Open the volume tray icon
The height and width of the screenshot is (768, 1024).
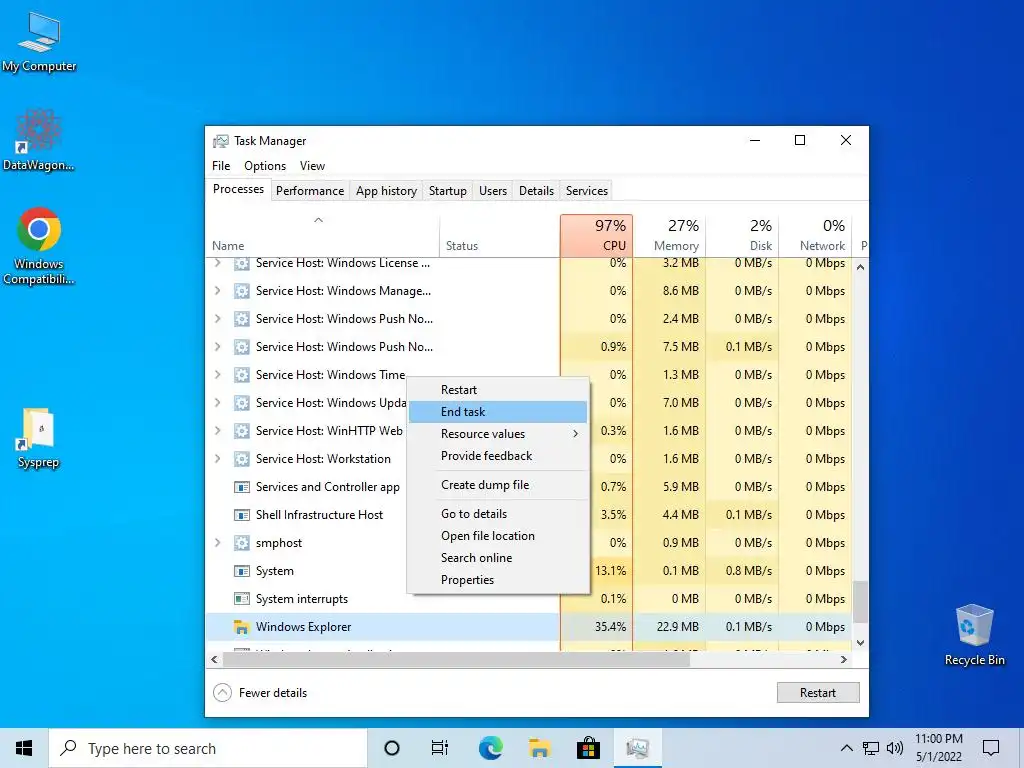(x=895, y=748)
